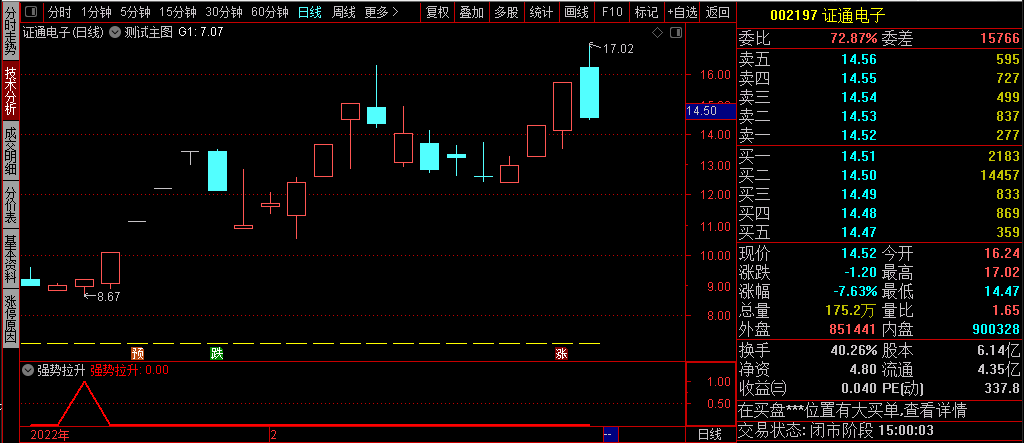
Task: Click the 多股 toolbar button
Action: tap(506, 12)
